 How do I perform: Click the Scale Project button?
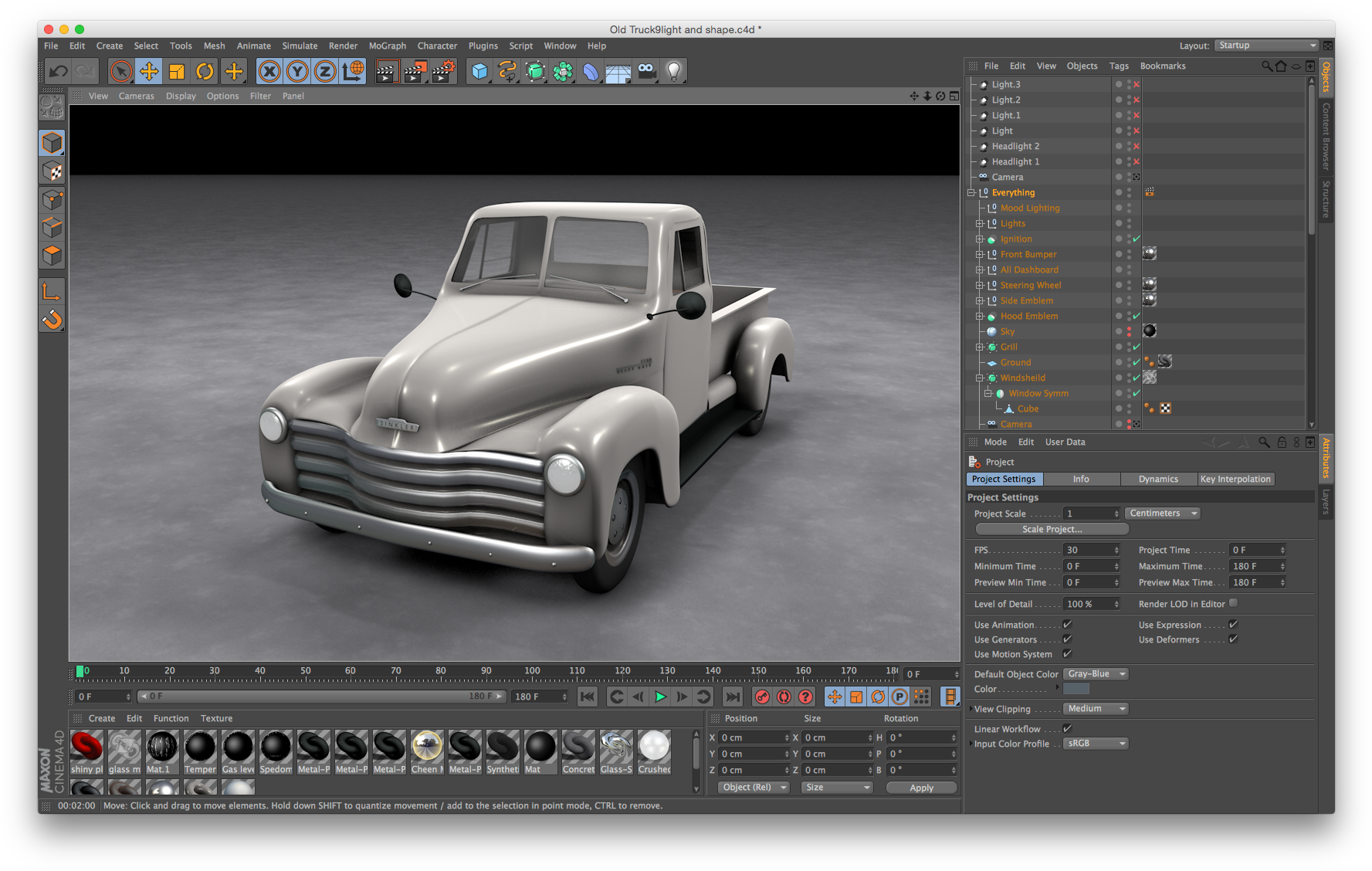coord(1052,528)
